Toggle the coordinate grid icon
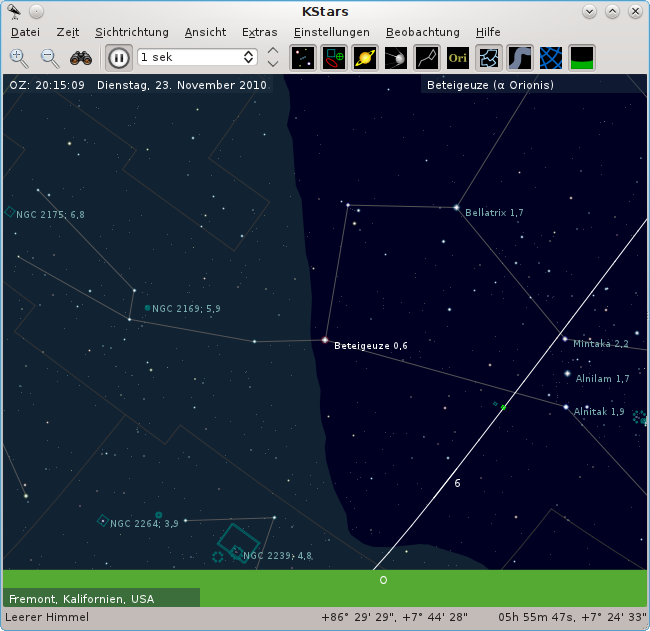This screenshot has width=650, height=631. point(551,58)
